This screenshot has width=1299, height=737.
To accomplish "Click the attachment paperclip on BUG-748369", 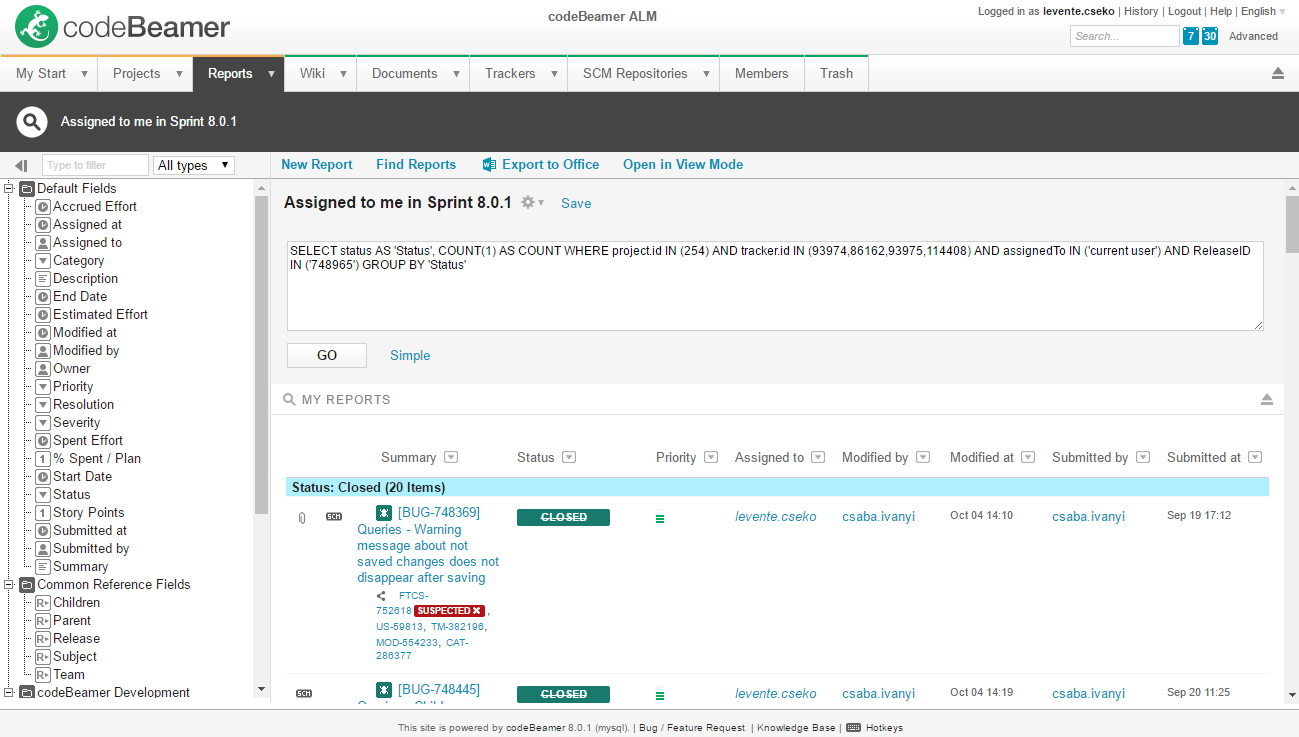I will click(302, 517).
